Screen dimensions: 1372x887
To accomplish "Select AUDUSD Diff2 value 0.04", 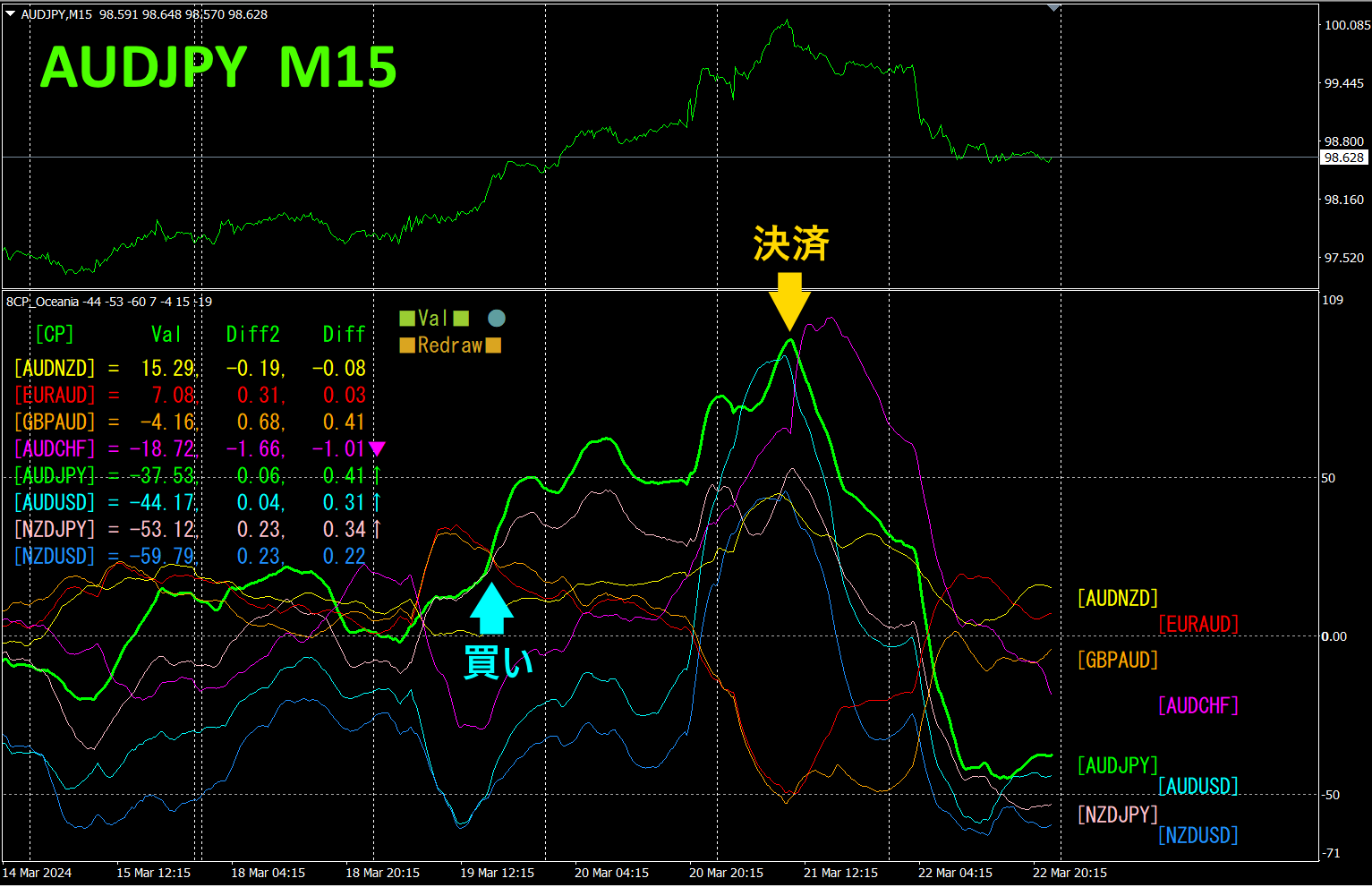I will pyautogui.click(x=260, y=502).
